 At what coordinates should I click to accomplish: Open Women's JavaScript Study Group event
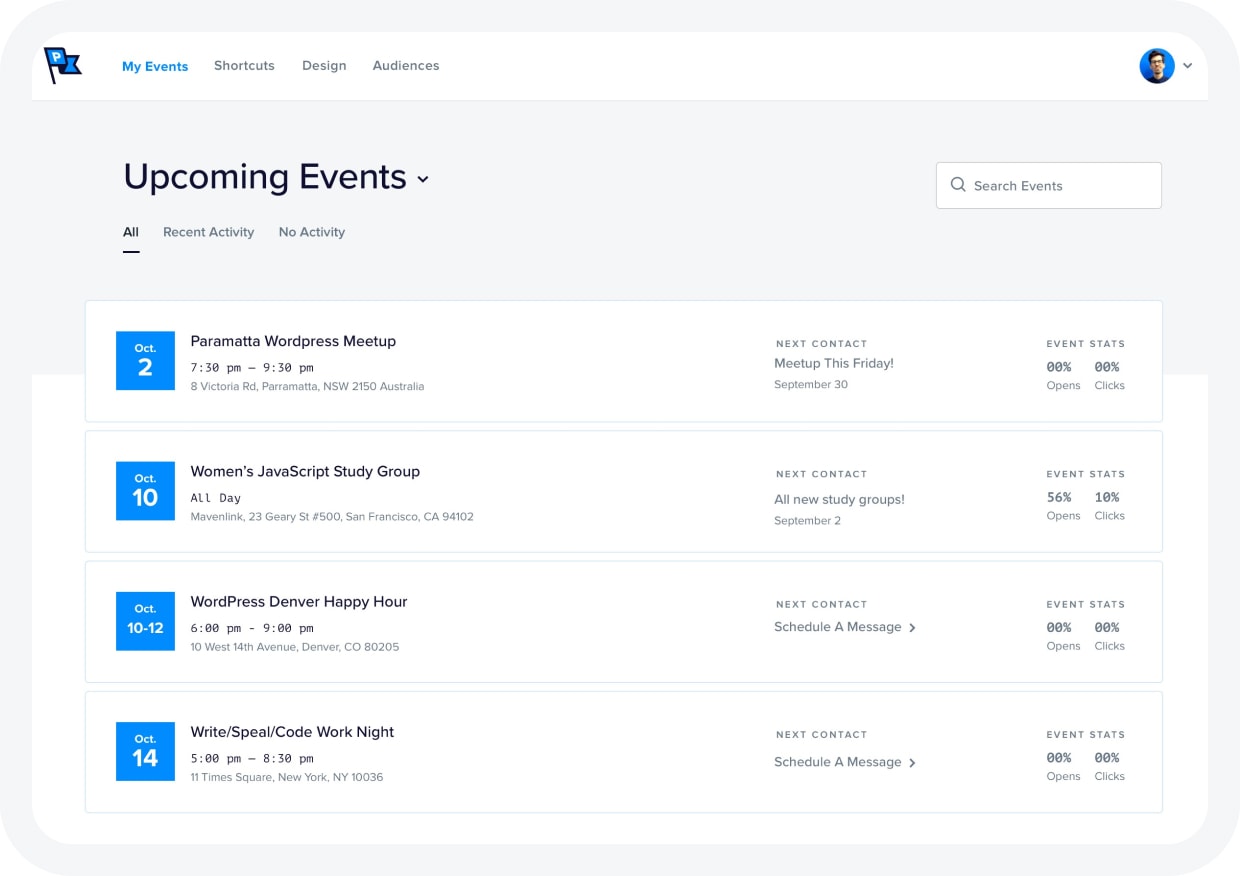pos(305,471)
